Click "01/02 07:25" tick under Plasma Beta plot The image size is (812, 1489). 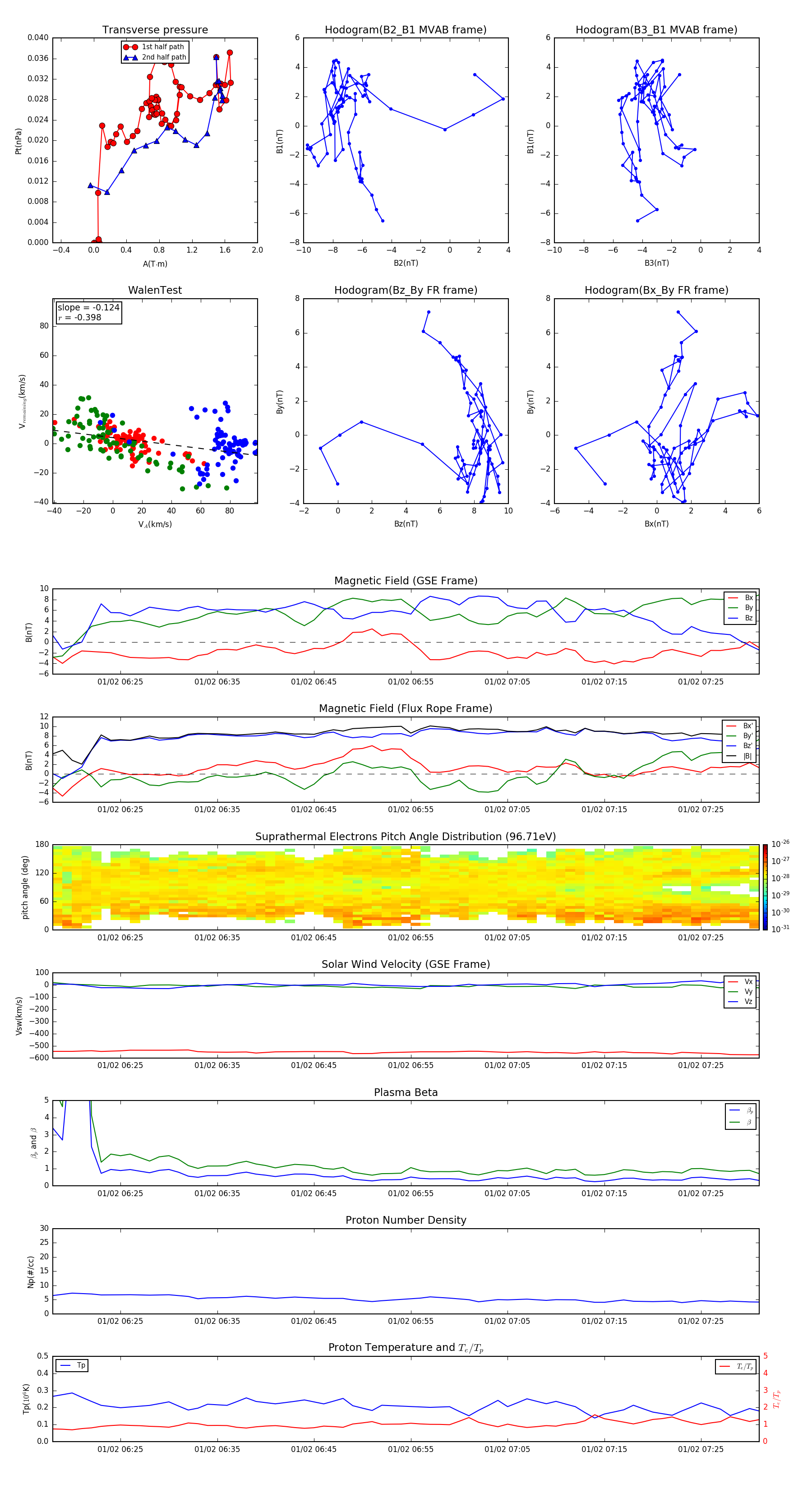point(701,1193)
